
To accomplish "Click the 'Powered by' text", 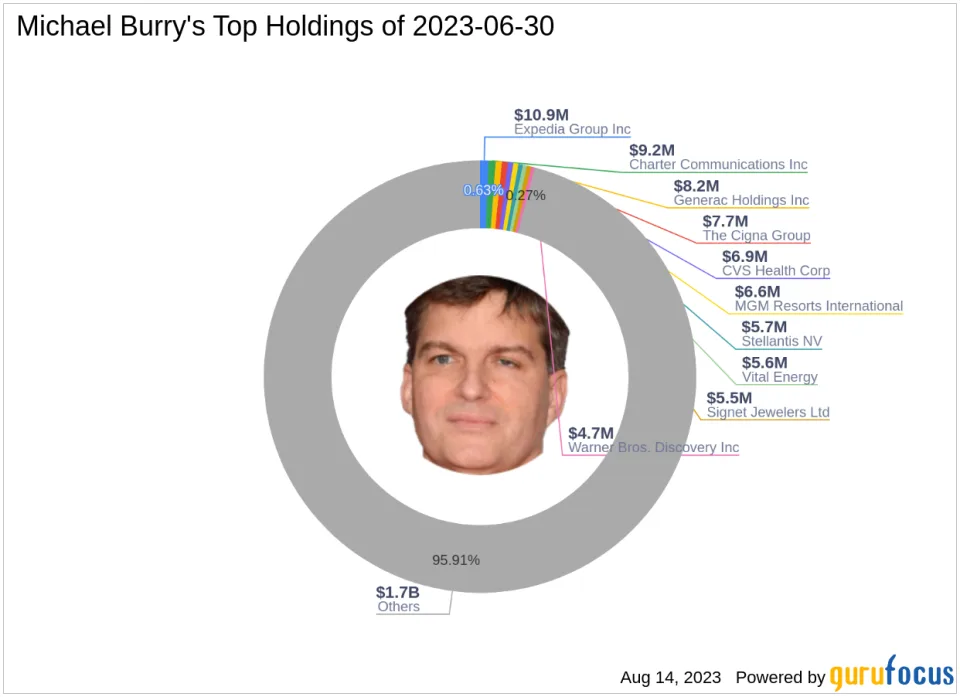I will 781,677.
